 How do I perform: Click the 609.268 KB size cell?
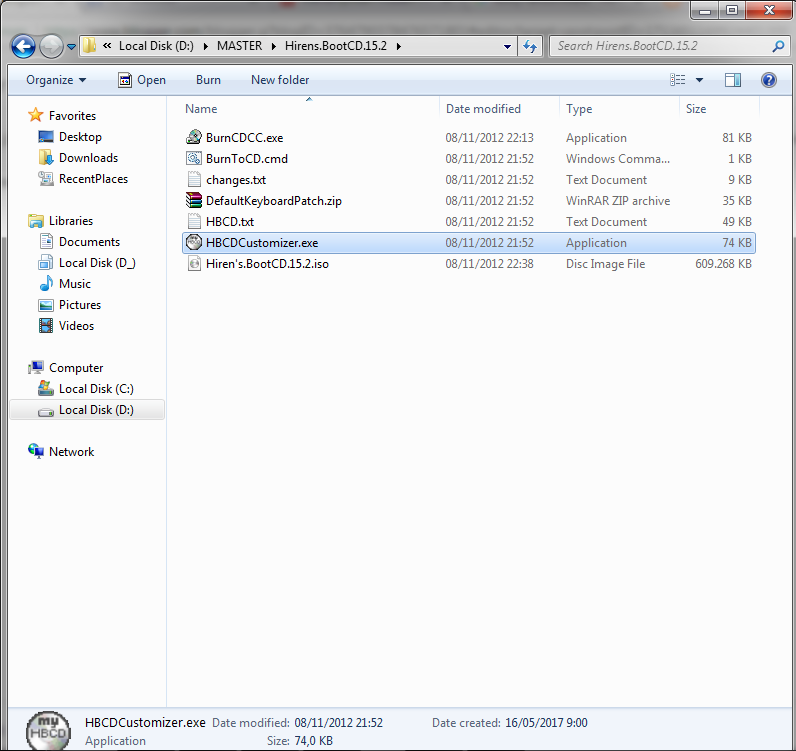click(x=723, y=264)
